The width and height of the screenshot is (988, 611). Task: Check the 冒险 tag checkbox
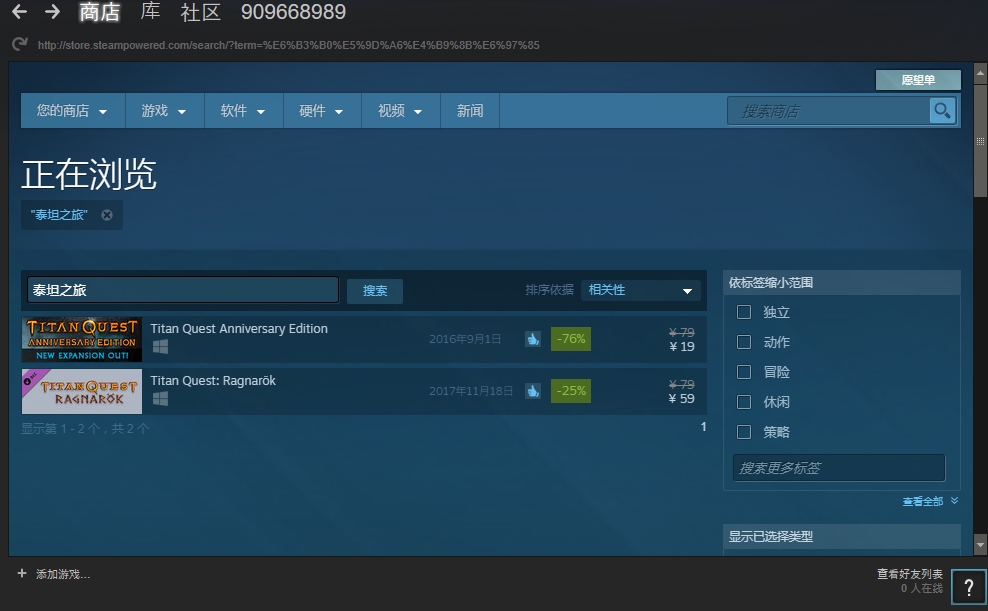744,372
